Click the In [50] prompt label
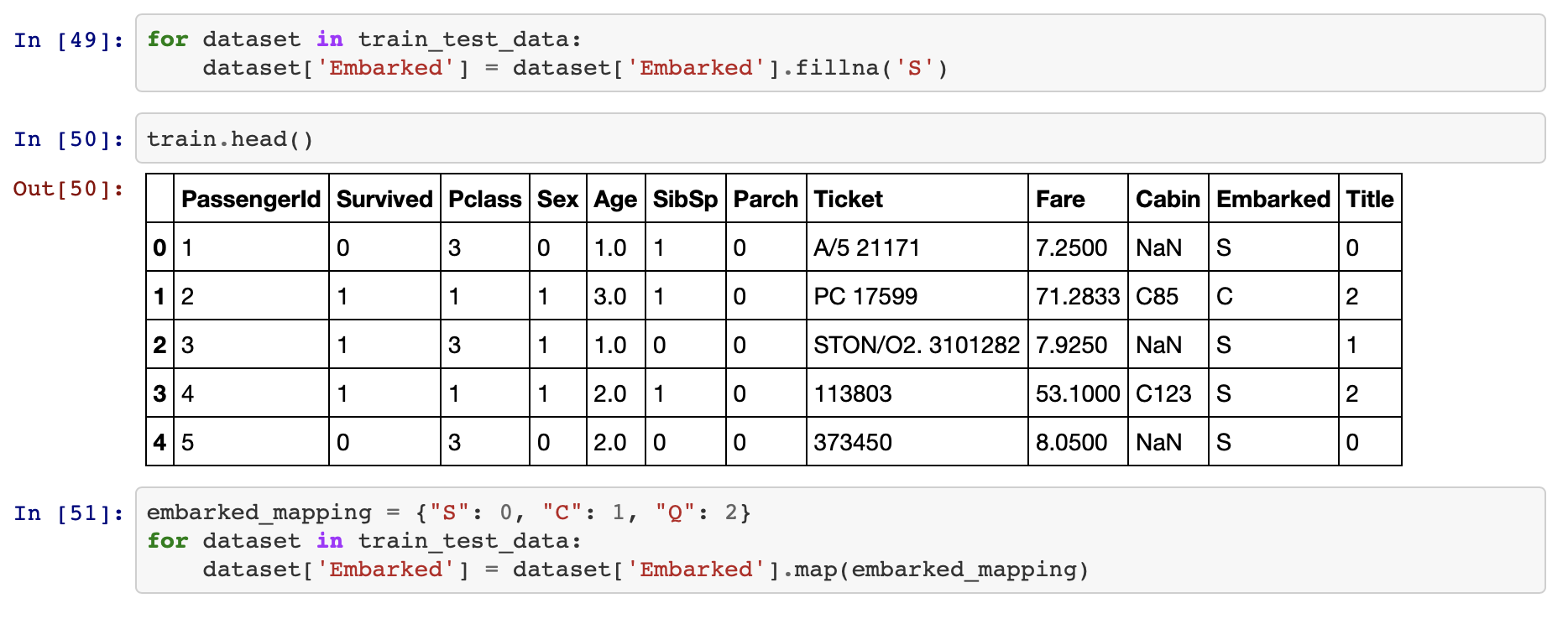This screenshot has height=619, width=1568. (x=69, y=138)
